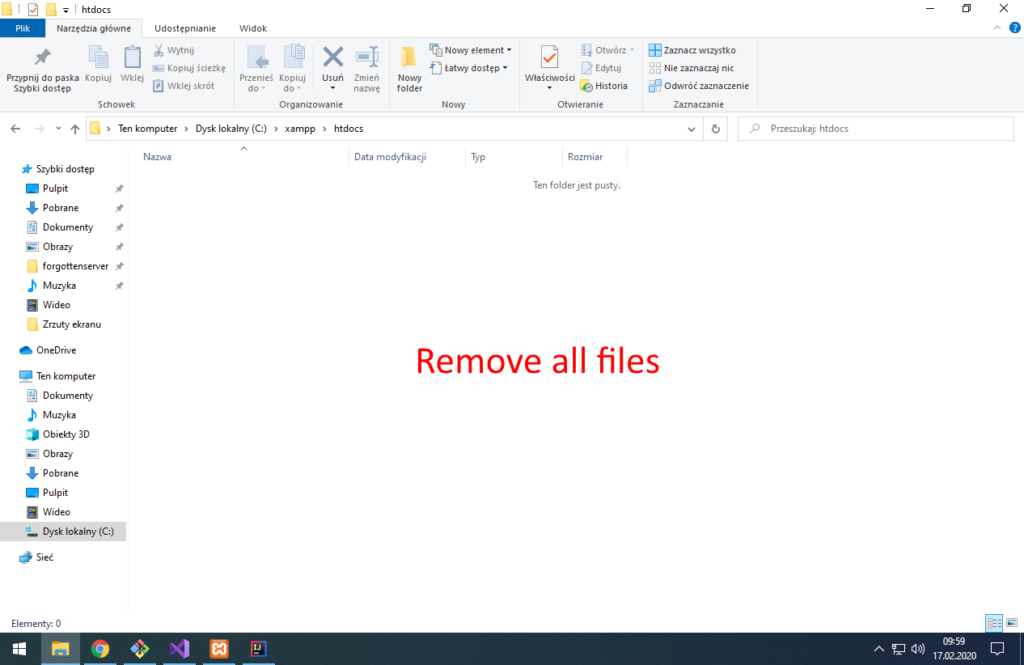Sort by Rozmiar column header

coord(594,157)
